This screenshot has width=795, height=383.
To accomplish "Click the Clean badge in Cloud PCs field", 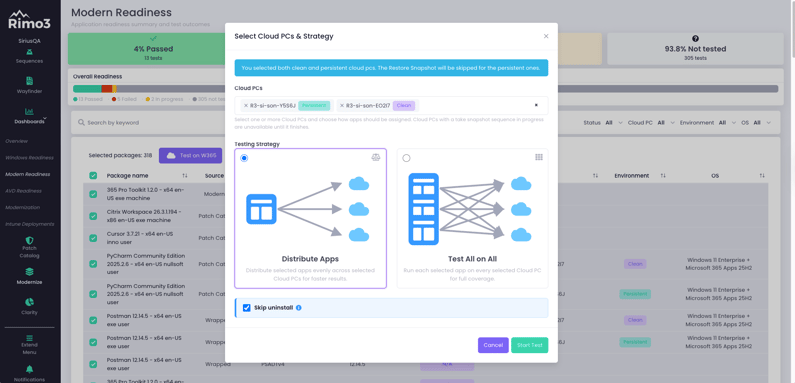I will pos(404,106).
